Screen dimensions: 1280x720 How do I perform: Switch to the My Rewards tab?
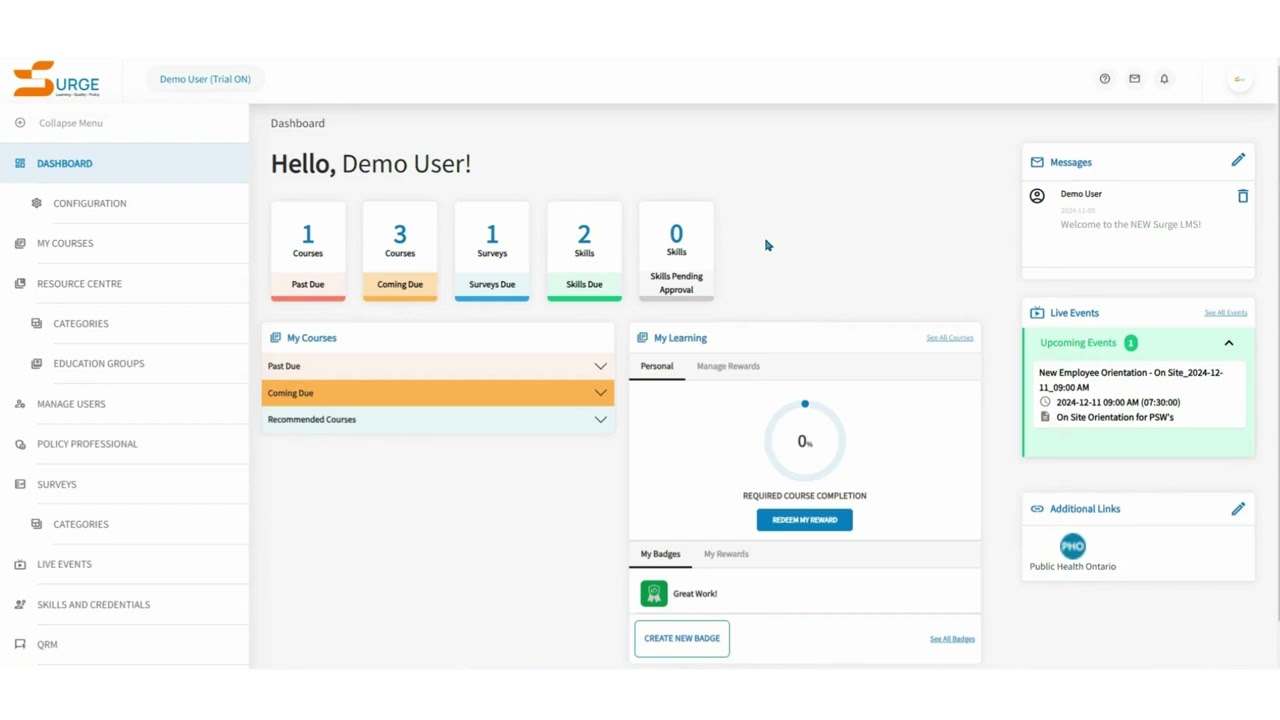coord(726,554)
